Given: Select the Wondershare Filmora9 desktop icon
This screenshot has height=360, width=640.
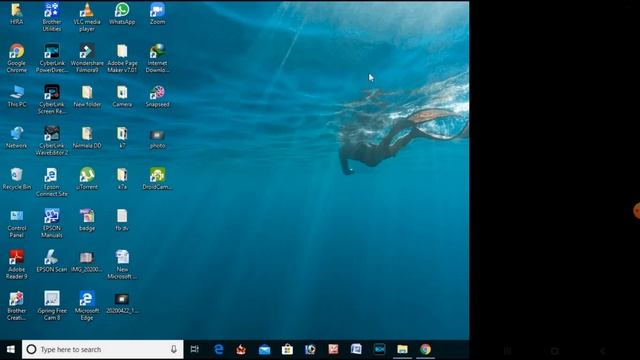Looking at the screenshot, I should pos(87,58).
